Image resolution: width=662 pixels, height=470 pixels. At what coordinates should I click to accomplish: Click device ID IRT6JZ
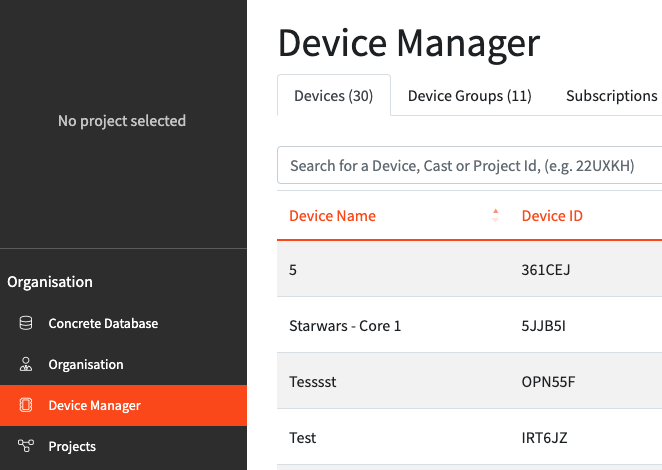tap(545, 438)
